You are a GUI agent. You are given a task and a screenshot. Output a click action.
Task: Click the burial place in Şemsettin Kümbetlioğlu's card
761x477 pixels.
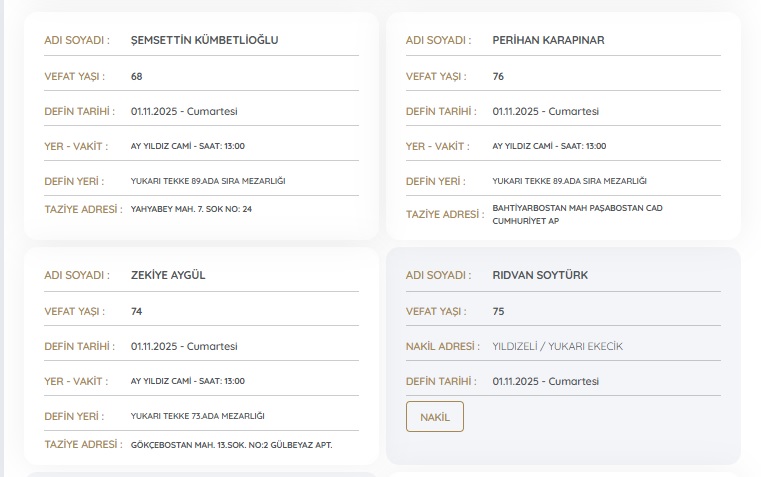[x=208, y=181]
